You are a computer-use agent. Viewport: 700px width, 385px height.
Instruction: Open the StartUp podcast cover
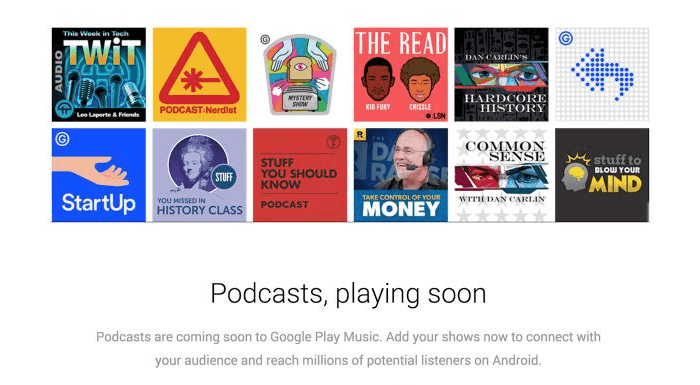click(99, 175)
